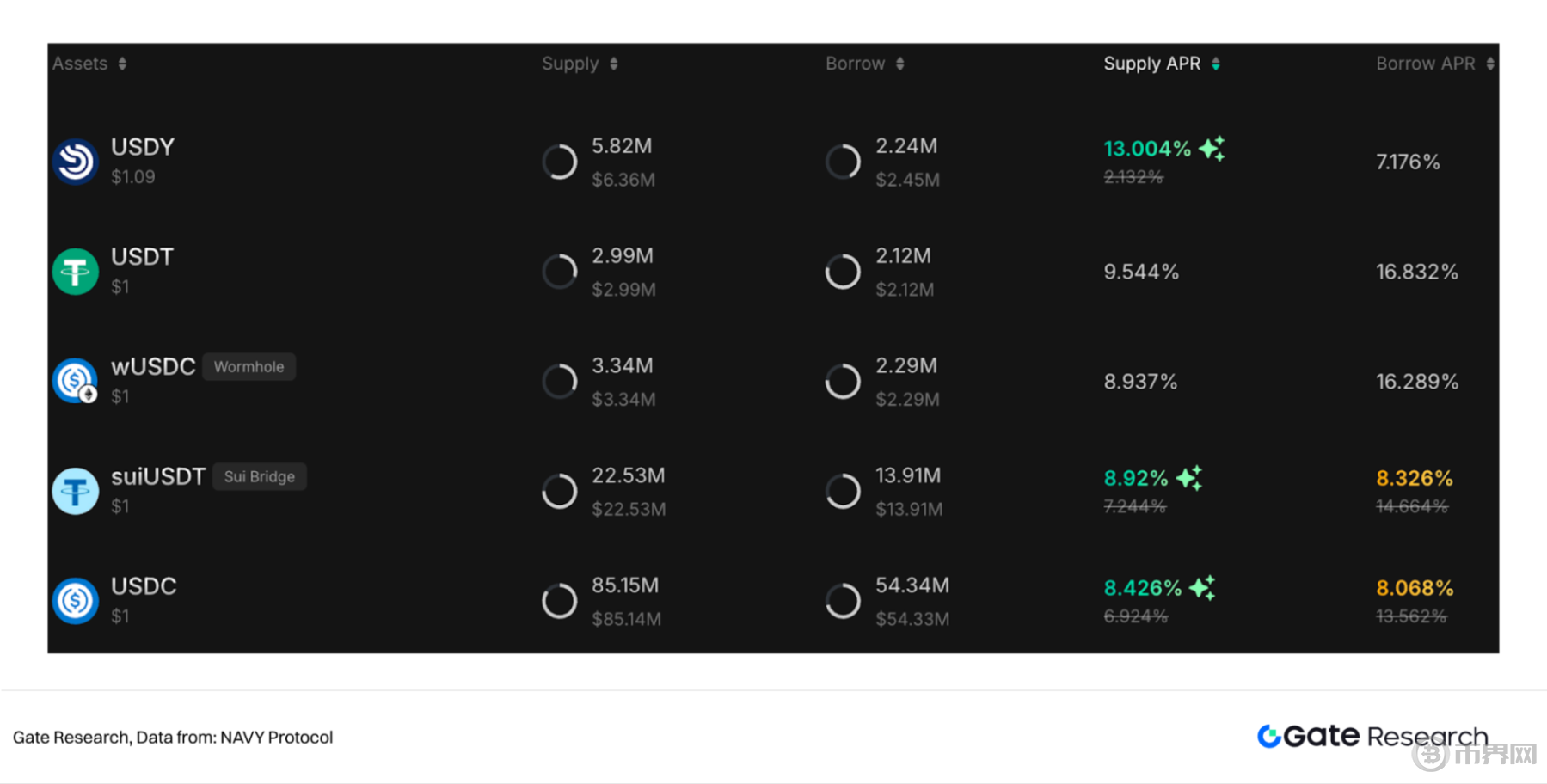Click the USDC borrow value 54.34M
The image size is (1547, 784).
pos(912,585)
